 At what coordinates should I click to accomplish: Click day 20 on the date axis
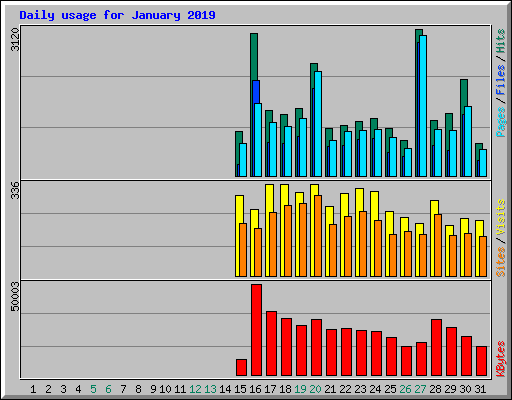(315, 389)
